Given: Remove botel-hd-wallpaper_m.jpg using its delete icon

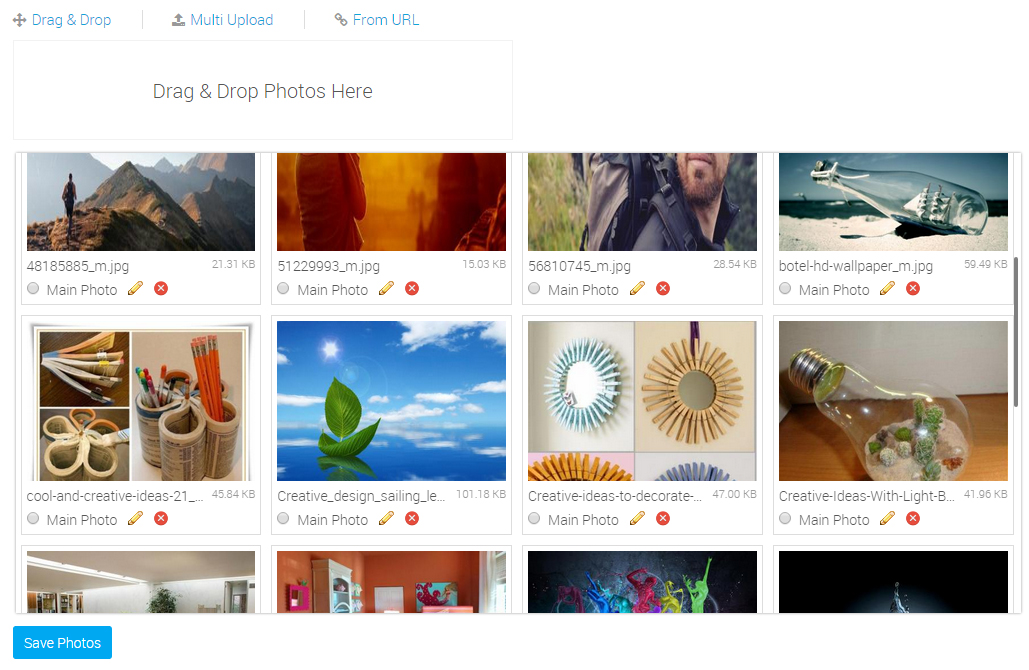Looking at the screenshot, I should tap(912, 288).
